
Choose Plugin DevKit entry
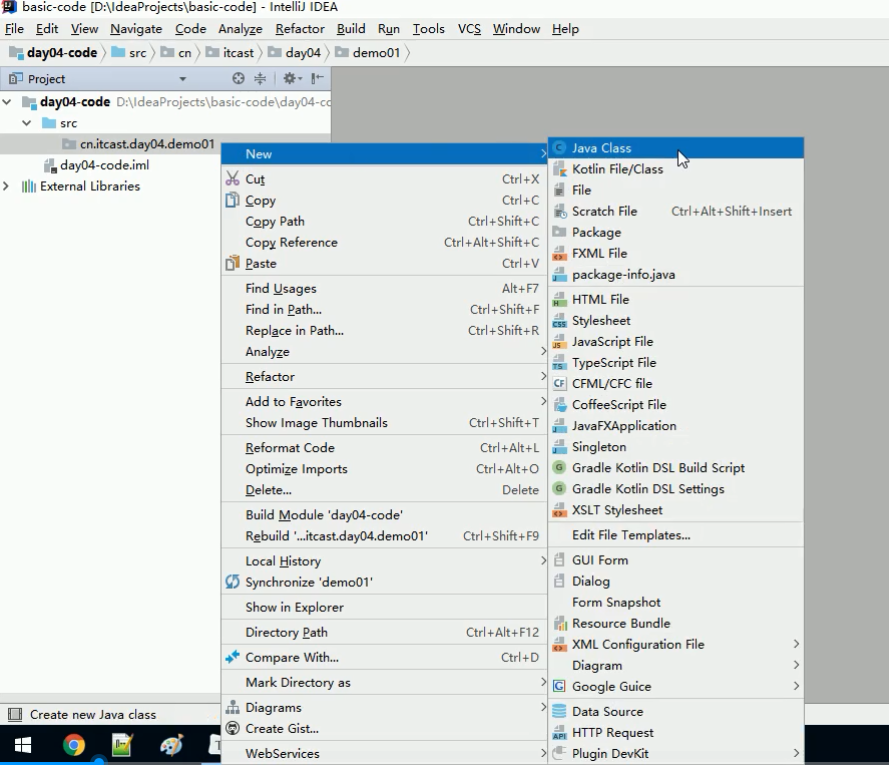676,753
